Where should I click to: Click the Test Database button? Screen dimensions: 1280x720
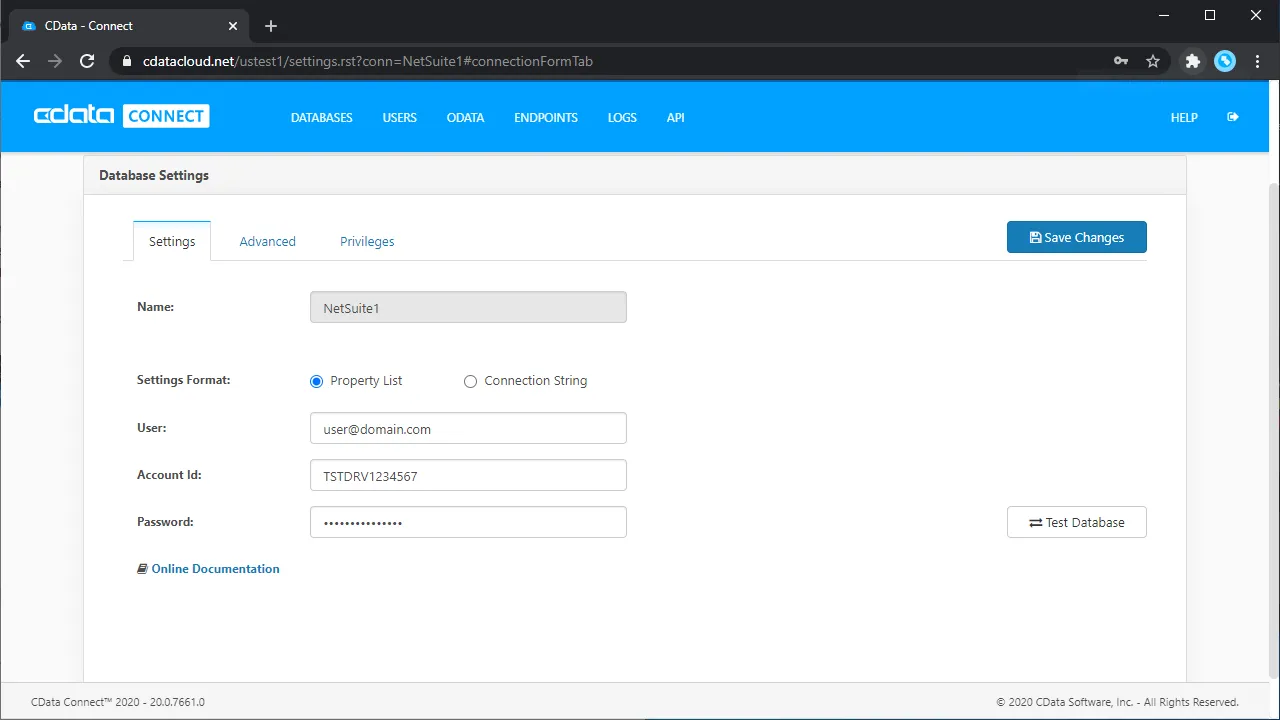1077,522
